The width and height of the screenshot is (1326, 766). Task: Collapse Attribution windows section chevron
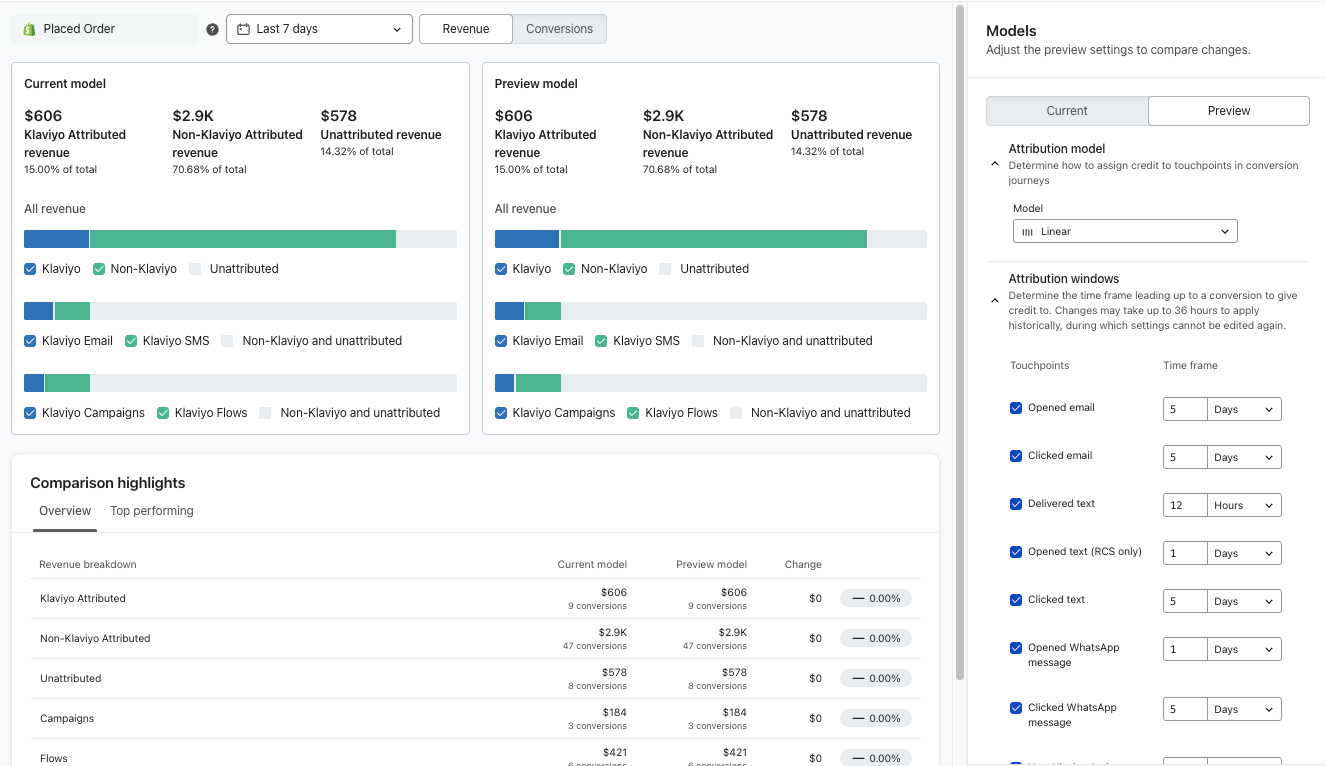[994, 300]
